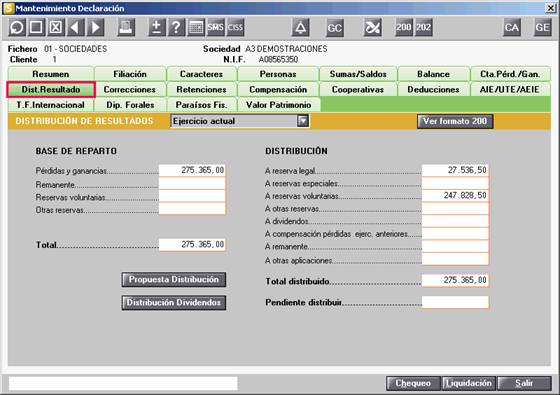Click the refresh circular arrow toolbar icon

click(x=16, y=28)
